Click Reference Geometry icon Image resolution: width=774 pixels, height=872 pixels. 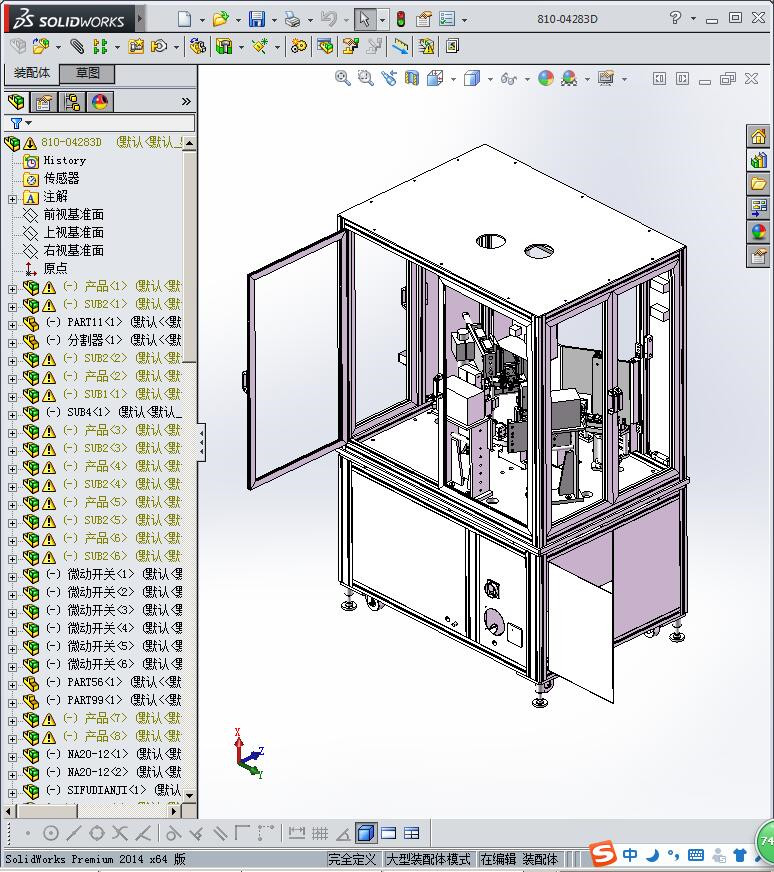click(x=260, y=46)
